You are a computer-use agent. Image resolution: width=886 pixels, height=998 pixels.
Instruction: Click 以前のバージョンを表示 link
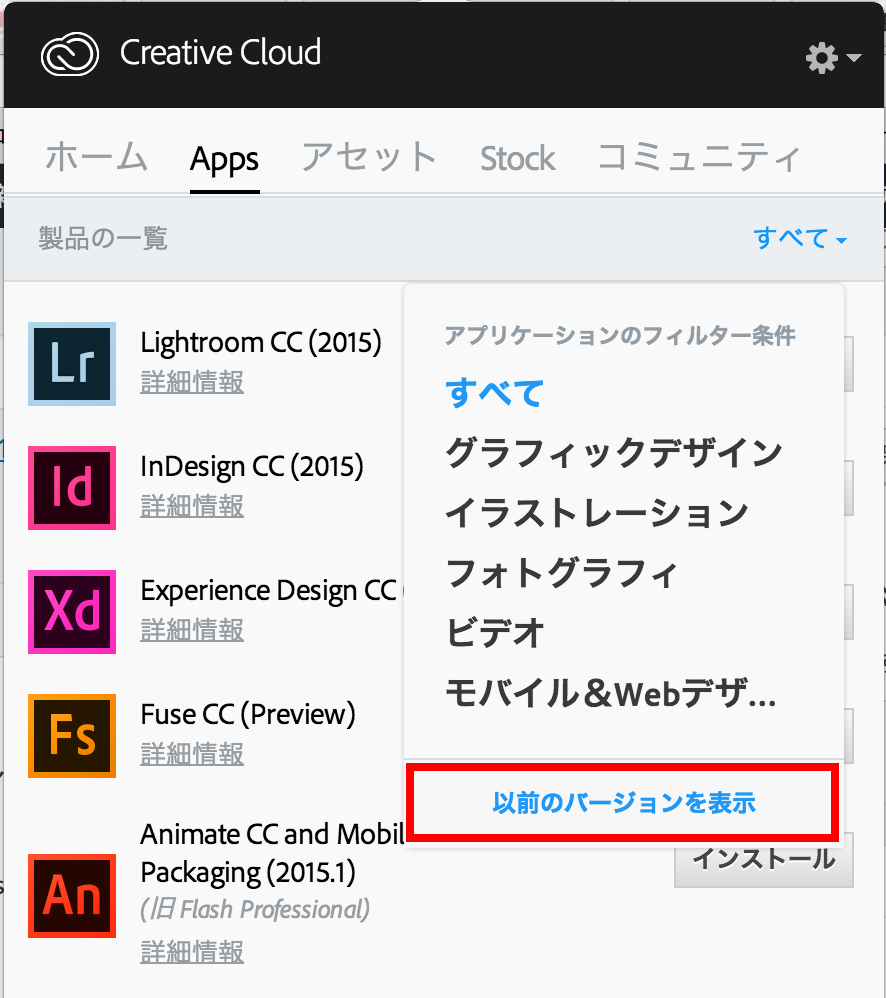pos(623,802)
